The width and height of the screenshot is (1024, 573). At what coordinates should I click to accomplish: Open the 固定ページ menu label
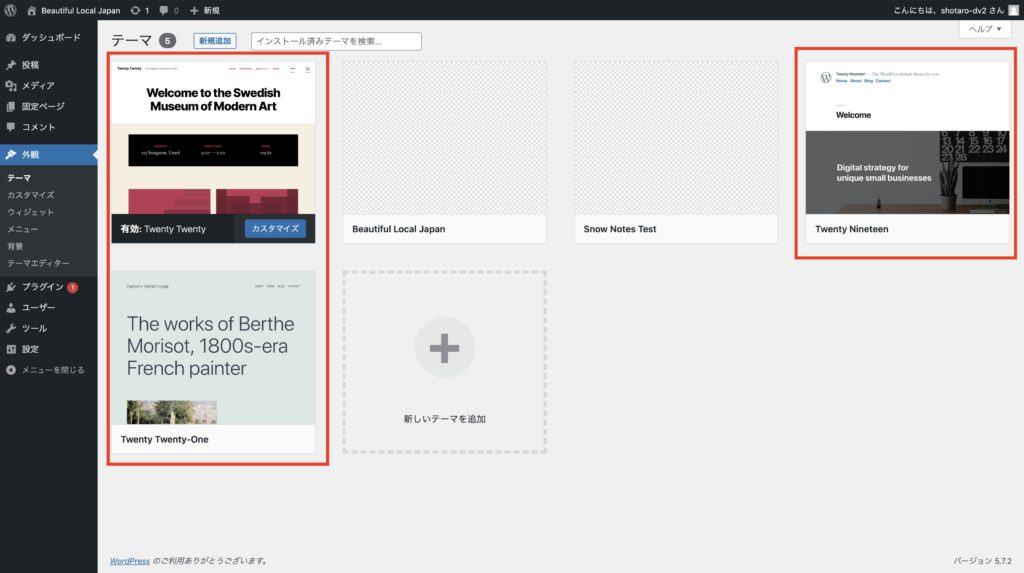(x=43, y=106)
